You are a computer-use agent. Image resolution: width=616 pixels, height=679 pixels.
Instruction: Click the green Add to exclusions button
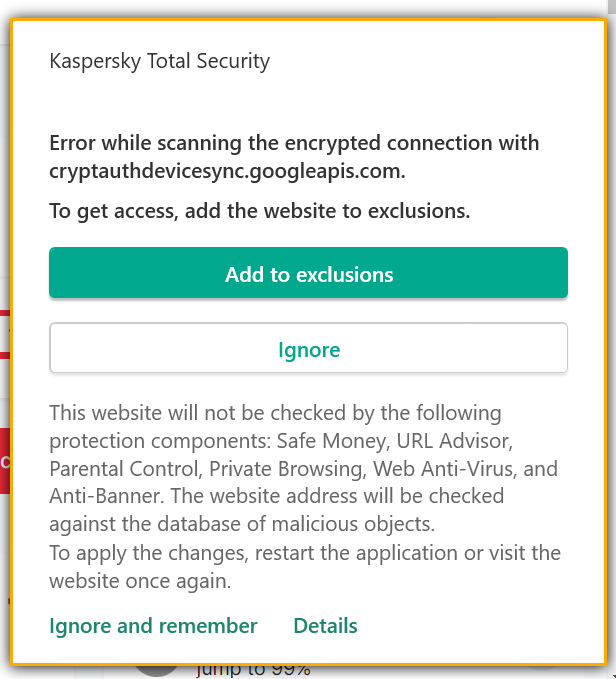point(308,272)
